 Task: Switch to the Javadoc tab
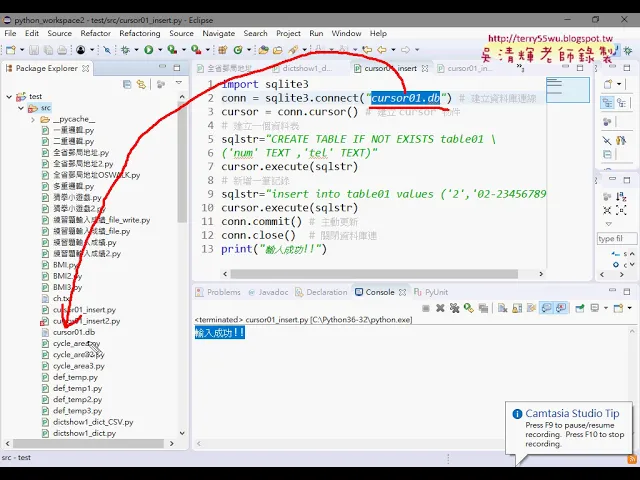(269, 292)
